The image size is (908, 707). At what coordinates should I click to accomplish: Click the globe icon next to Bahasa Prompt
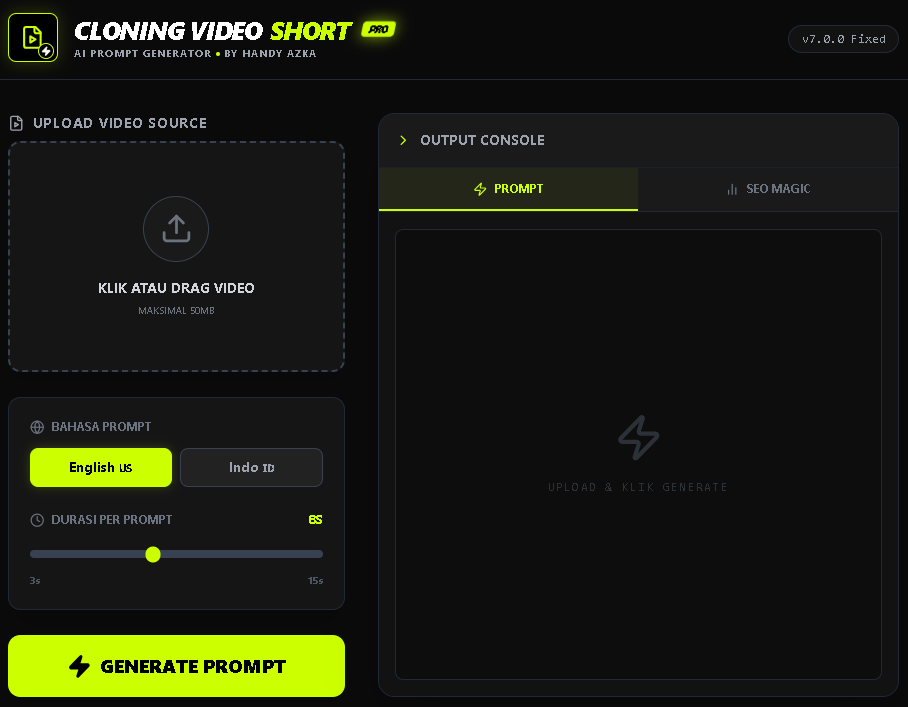click(37, 427)
